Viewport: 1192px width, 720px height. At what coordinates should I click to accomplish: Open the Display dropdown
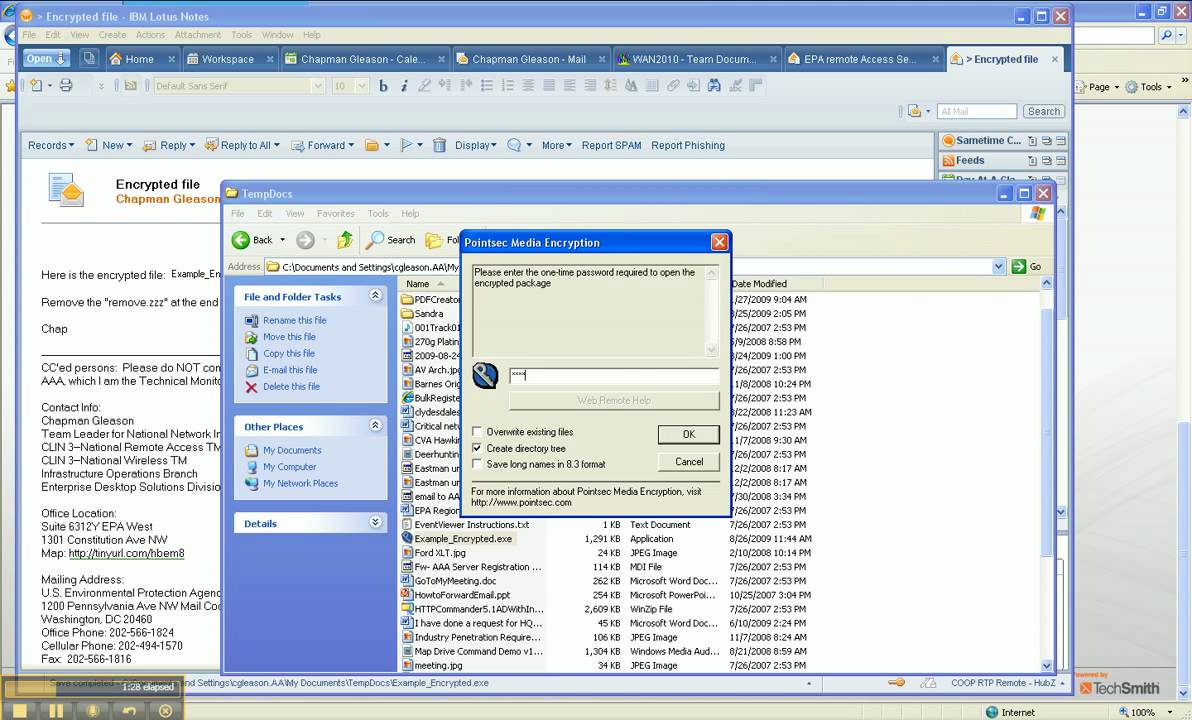coord(475,145)
